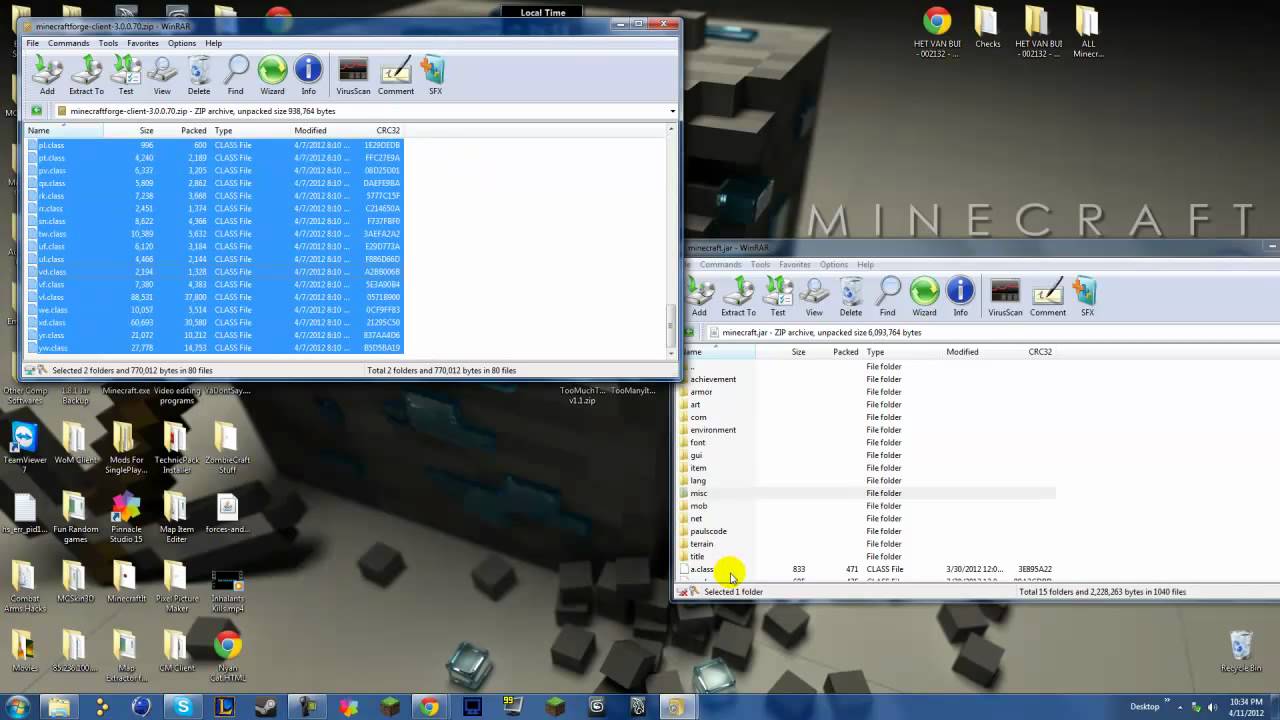
Task: Click Windows Start button
Action: point(18,707)
